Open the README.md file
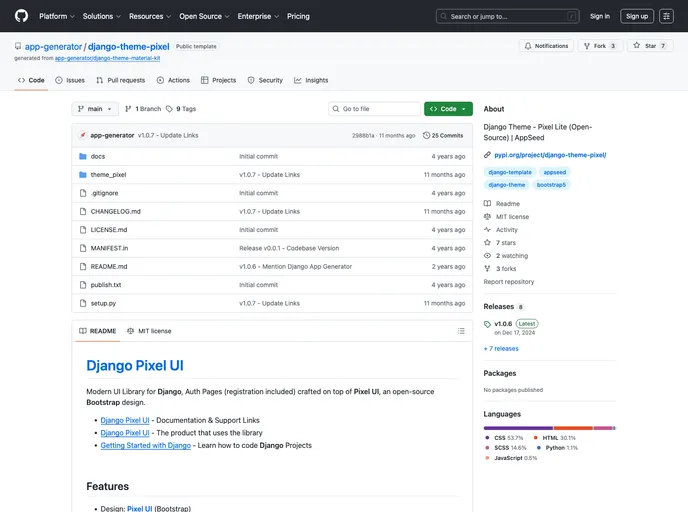 click(x=109, y=267)
